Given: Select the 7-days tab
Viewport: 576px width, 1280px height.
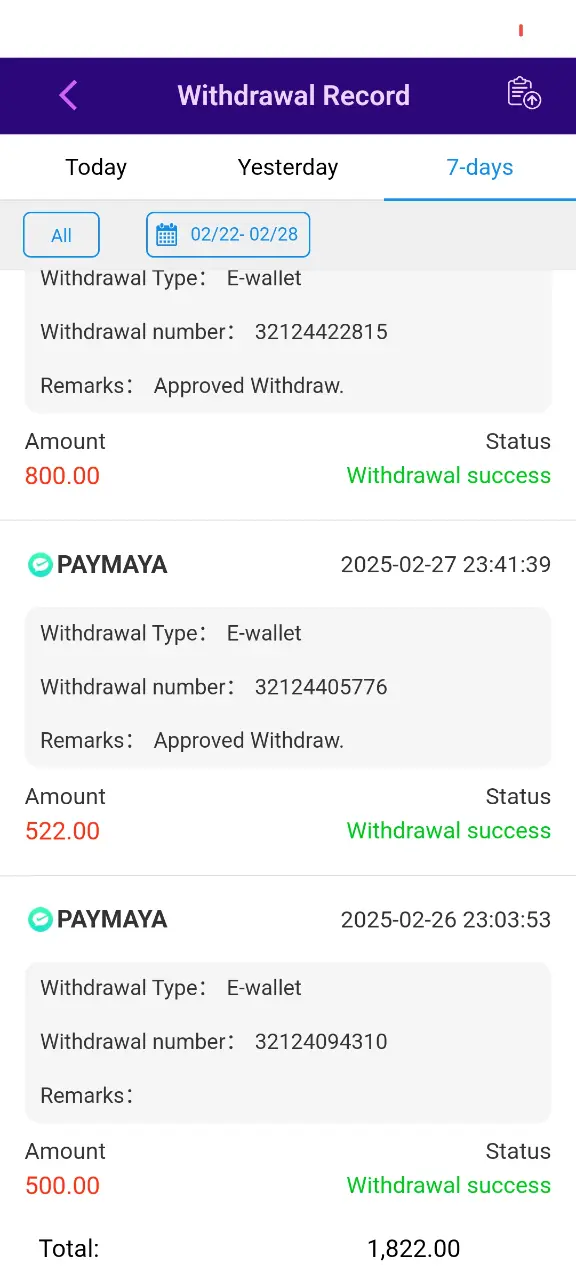Looking at the screenshot, I should [480, 167].
